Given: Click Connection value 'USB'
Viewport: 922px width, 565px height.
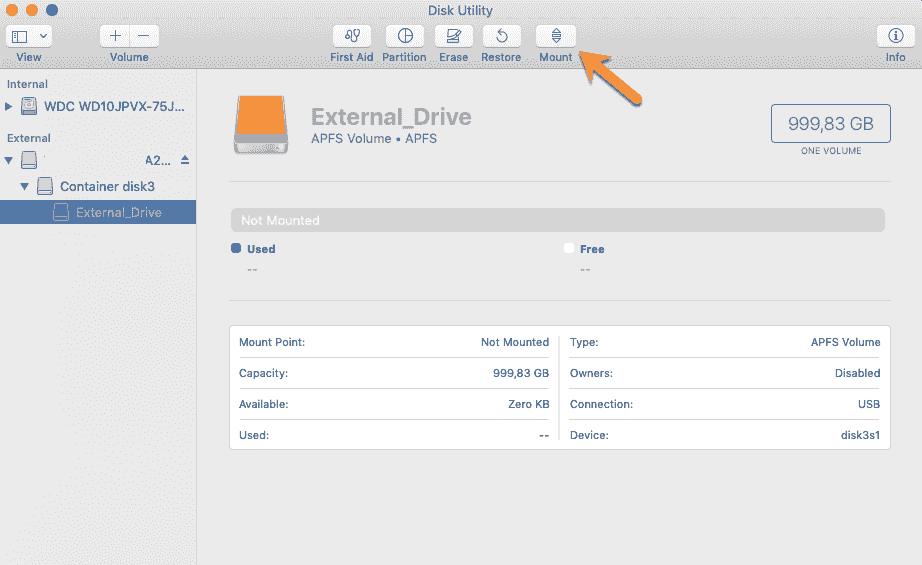Looking at the screenshot, I should pos(868,404).
